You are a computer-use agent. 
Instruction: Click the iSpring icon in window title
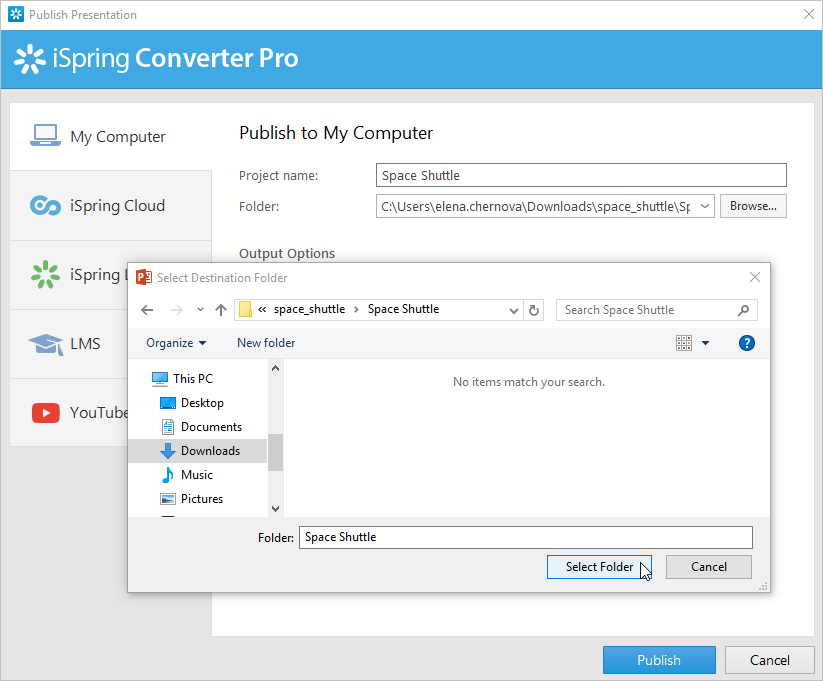(16, 14)
